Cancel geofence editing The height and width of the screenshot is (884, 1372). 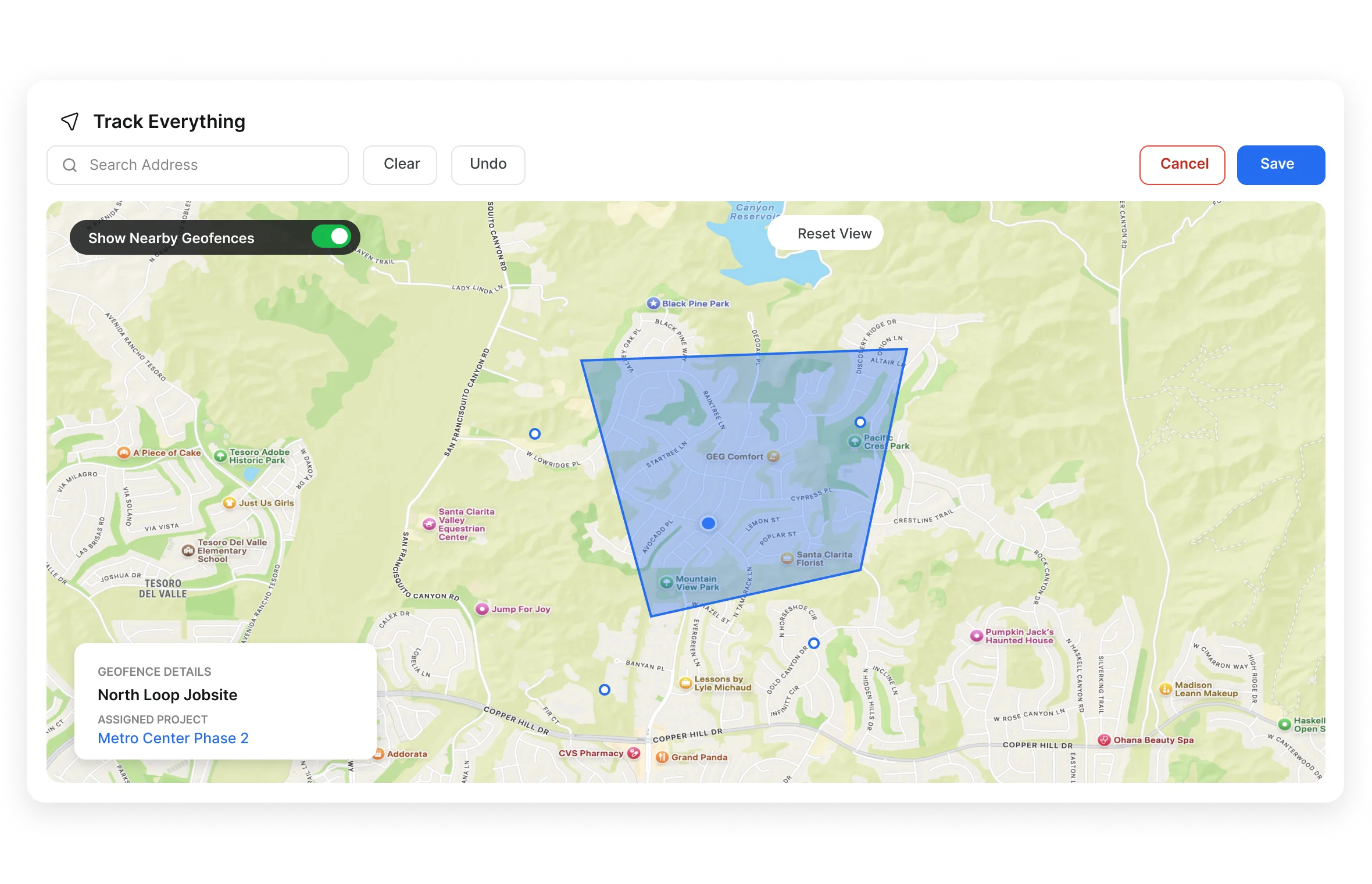1182,165
